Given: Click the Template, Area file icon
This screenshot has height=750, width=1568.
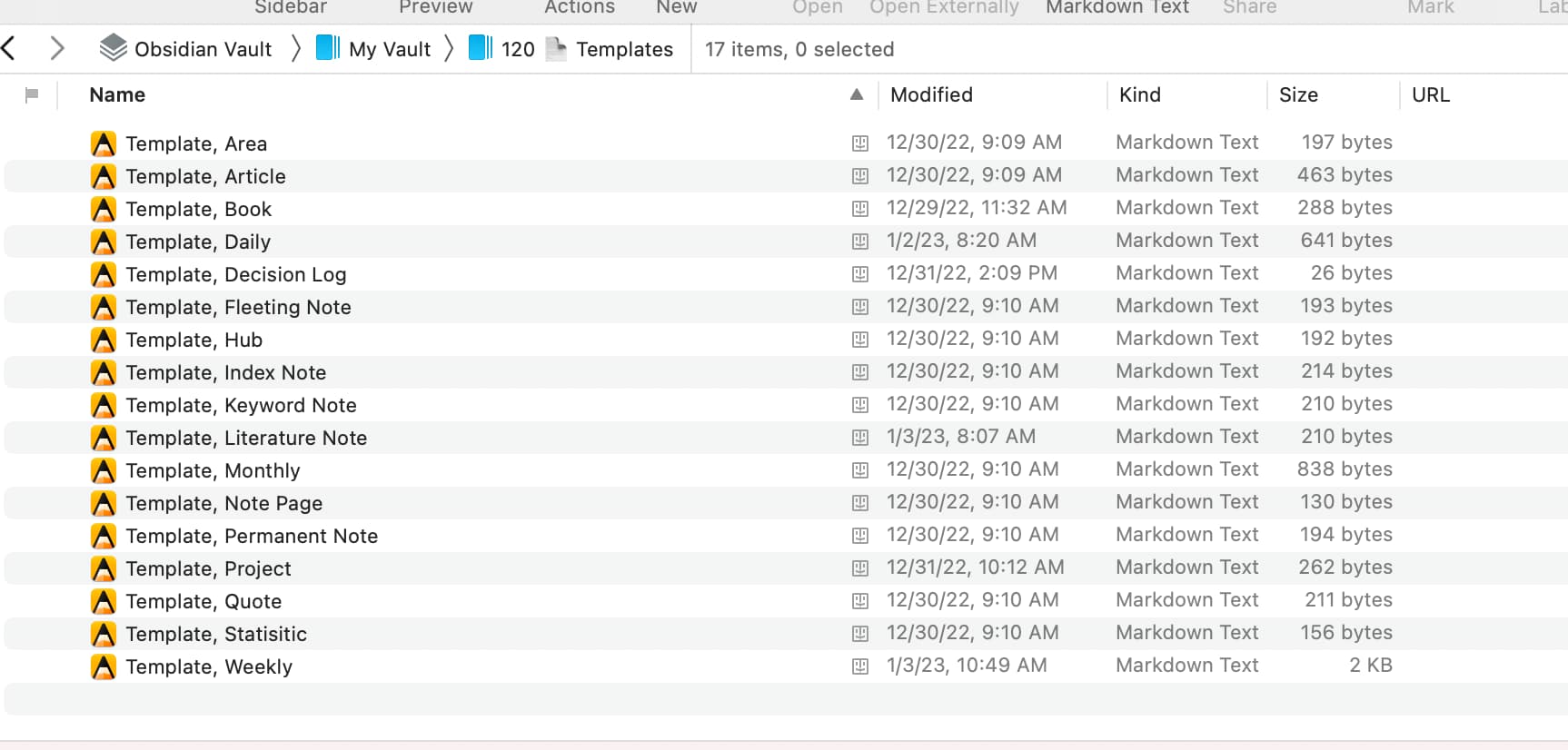Looking at the screenshot, I should pyautogui.click(x=104, y=143).
